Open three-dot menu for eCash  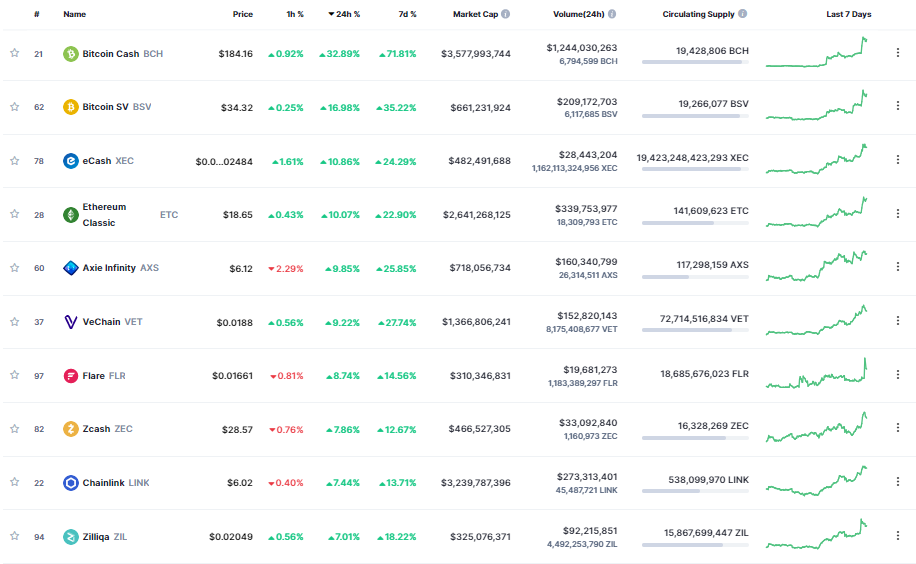coord(898,160)
